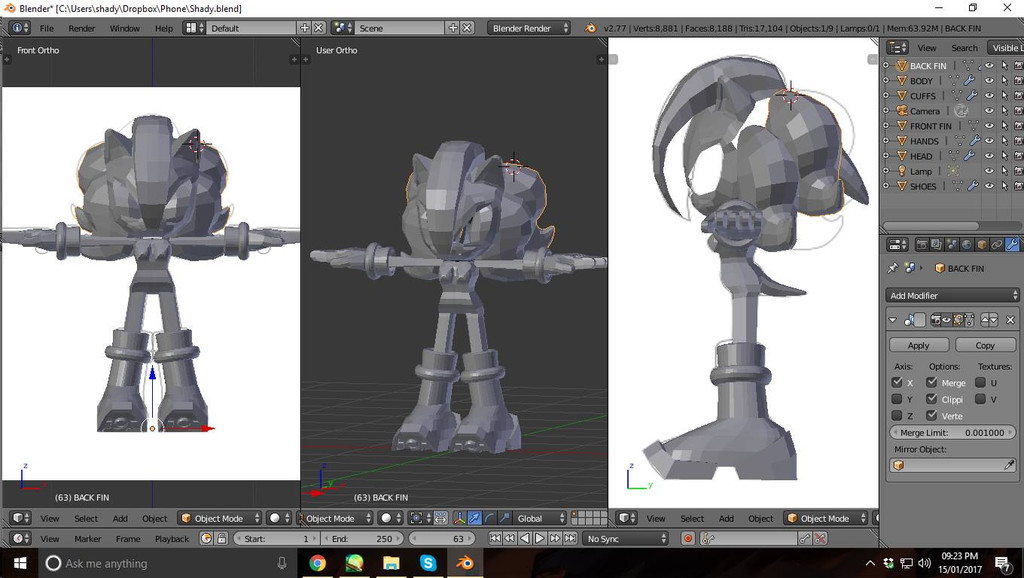Click the timeline record button
1024x578 pixels.
[x=688, y=539]
